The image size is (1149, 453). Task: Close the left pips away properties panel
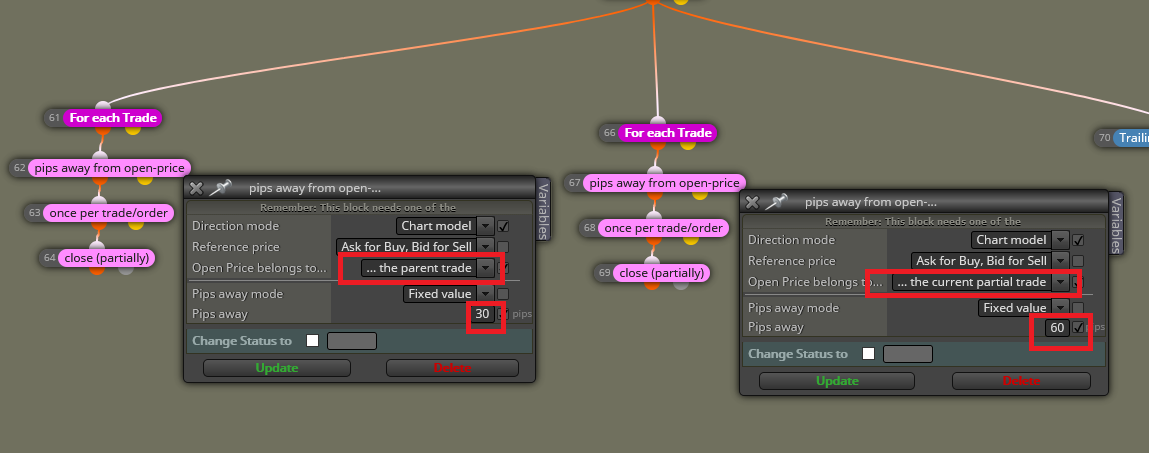196,188
